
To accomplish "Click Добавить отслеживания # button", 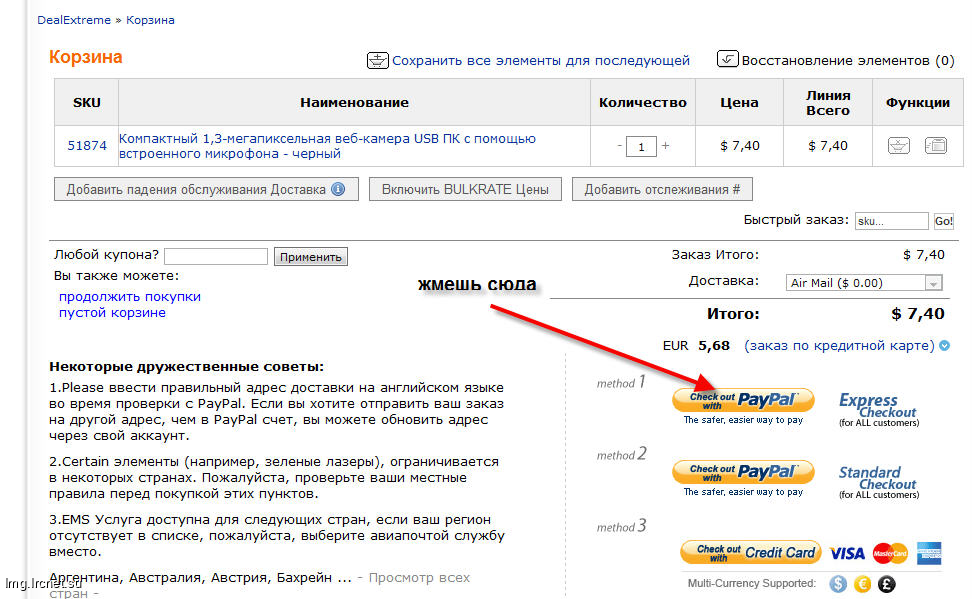I will (662, 189).
